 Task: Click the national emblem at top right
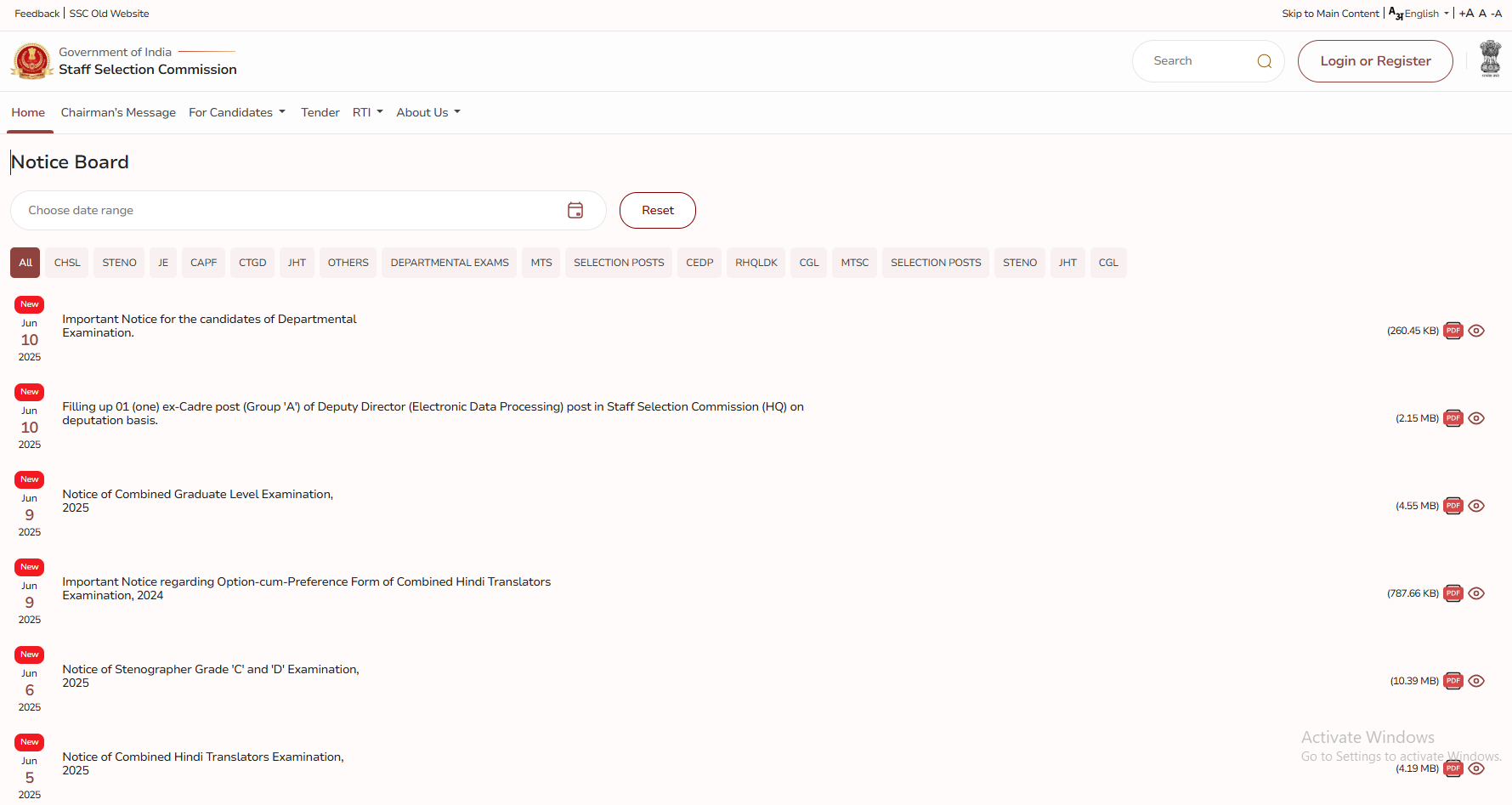(1490, 60)
